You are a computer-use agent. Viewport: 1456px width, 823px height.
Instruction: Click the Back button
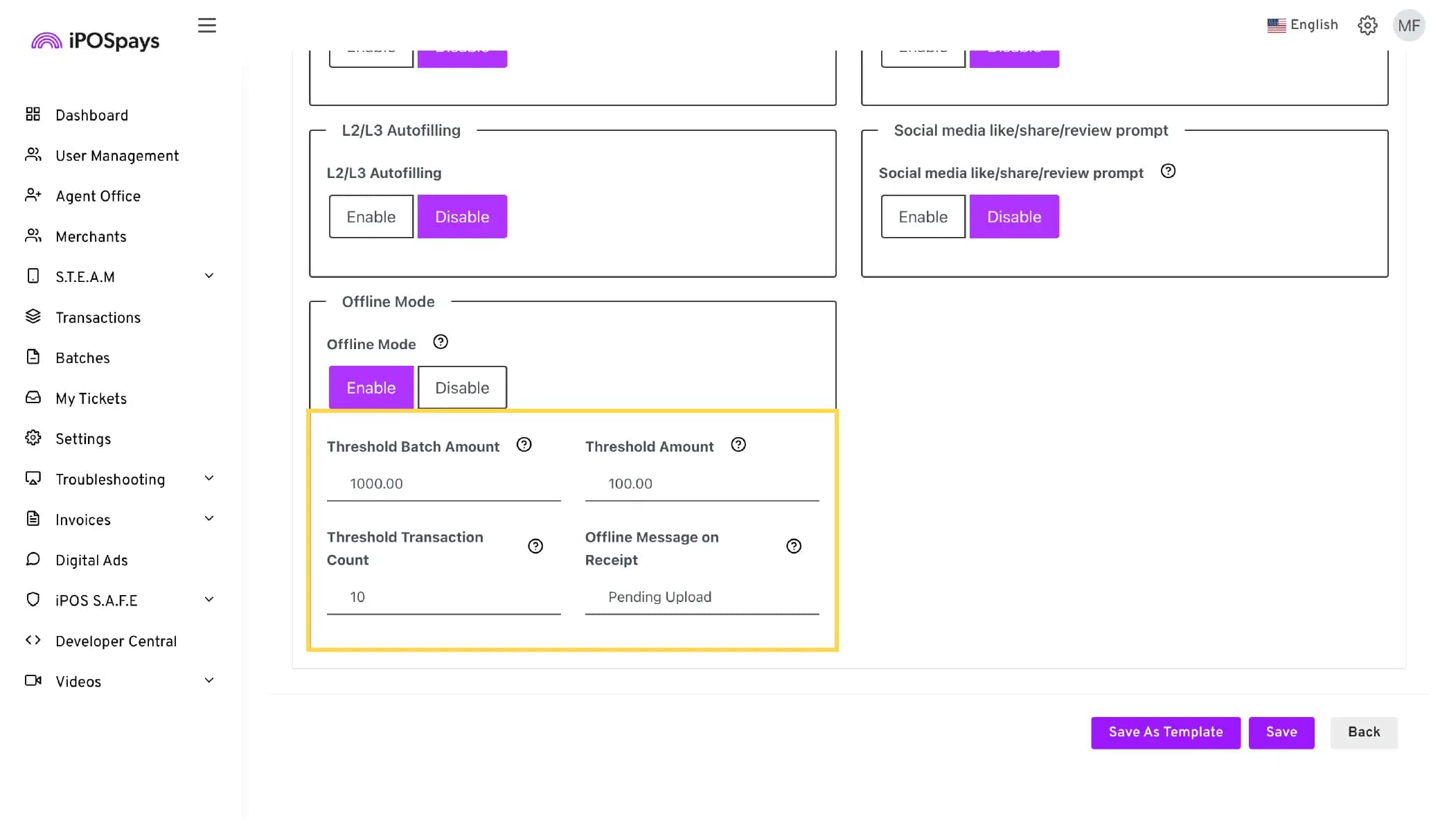[x=1364, y=732]
